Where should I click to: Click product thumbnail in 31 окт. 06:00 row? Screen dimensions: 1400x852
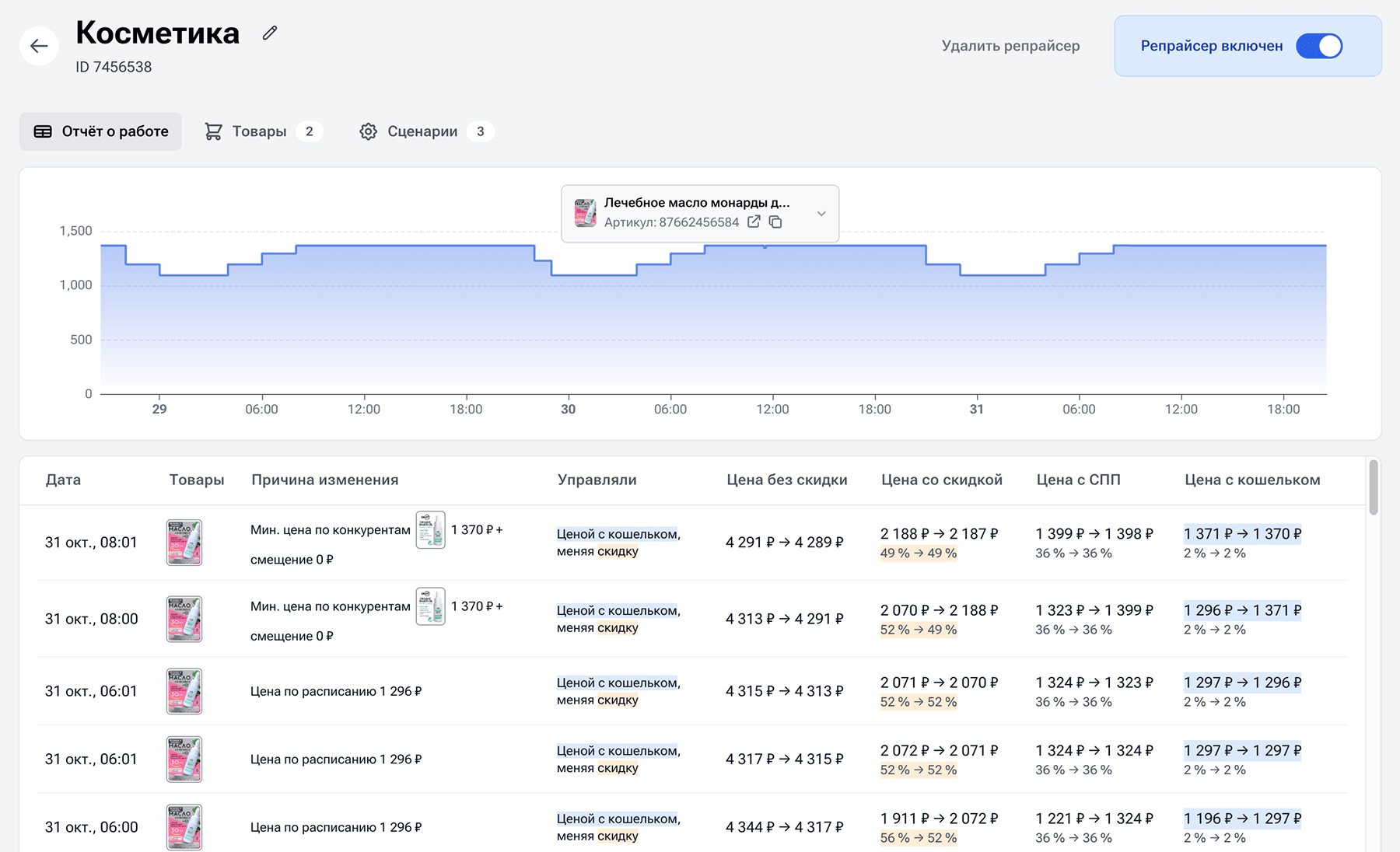coord(184,827)
